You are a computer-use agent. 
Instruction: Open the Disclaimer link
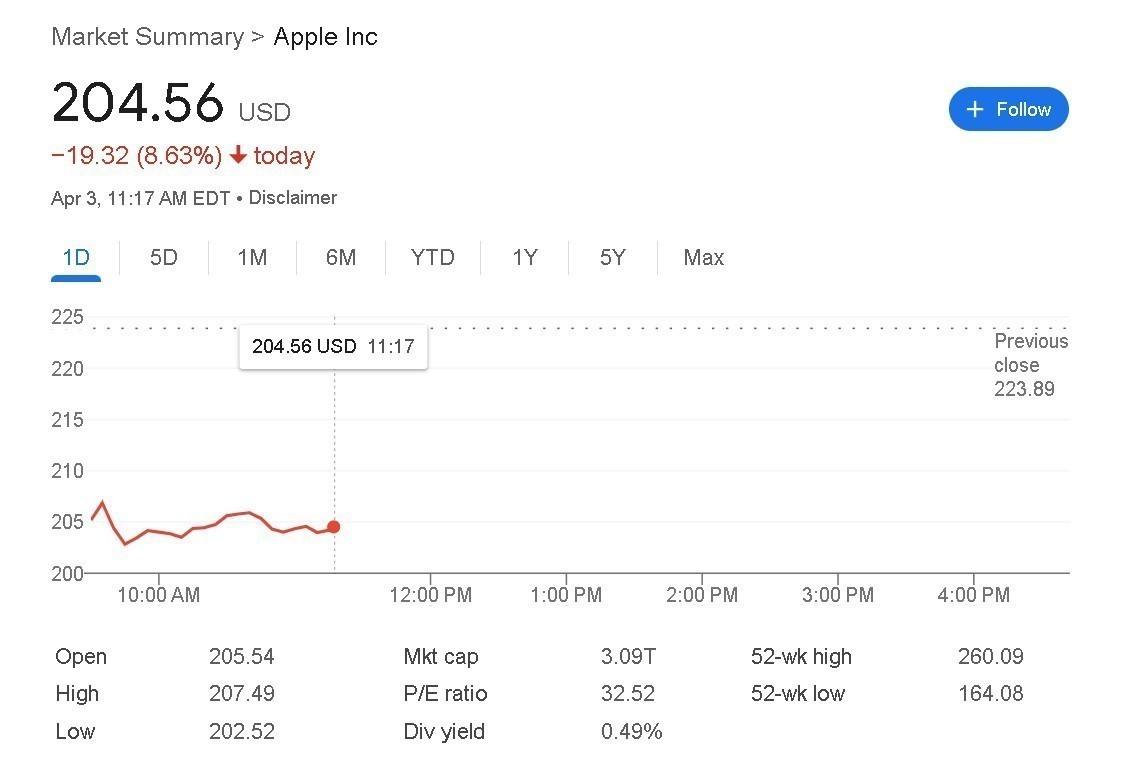point(293,198)
